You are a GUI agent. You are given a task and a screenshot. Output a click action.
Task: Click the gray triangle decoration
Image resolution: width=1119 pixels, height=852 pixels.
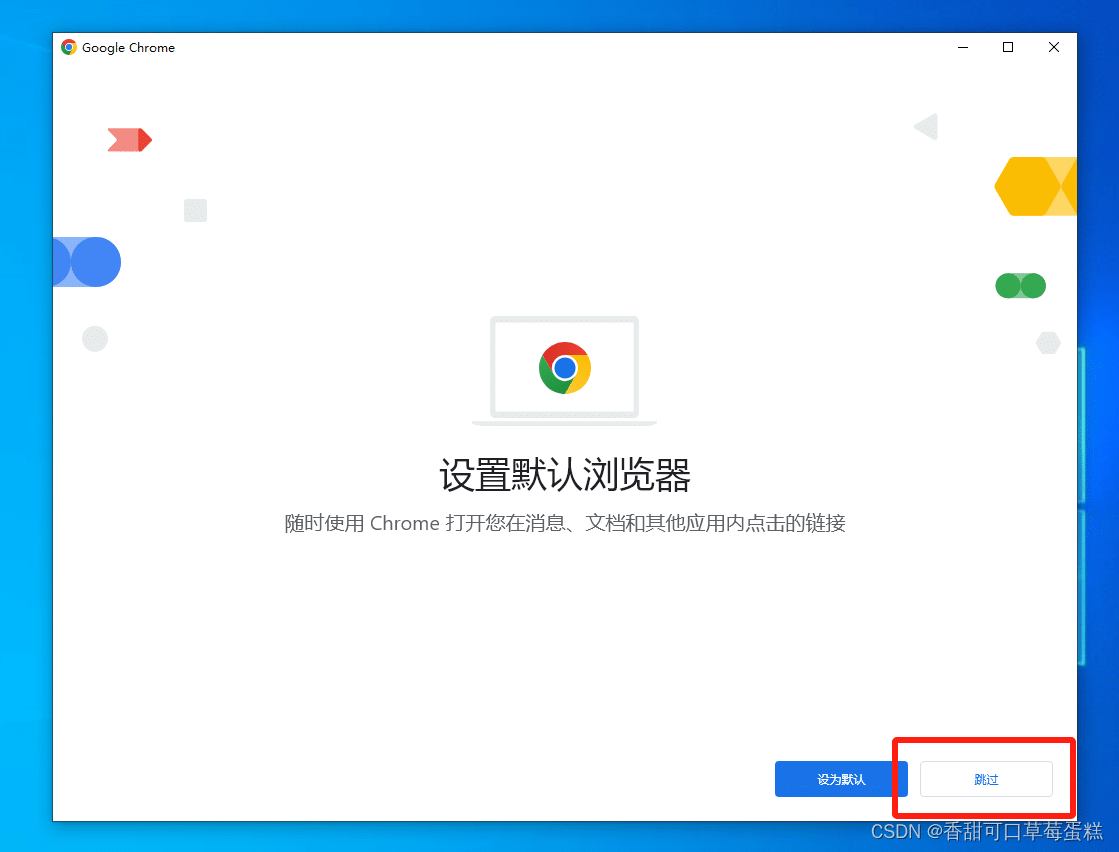(x=928, y=127)
